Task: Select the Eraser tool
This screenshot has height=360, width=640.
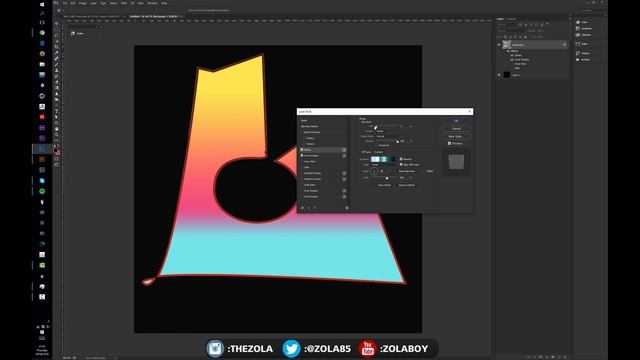Action: pyautogui.click(x=56, y=82)
